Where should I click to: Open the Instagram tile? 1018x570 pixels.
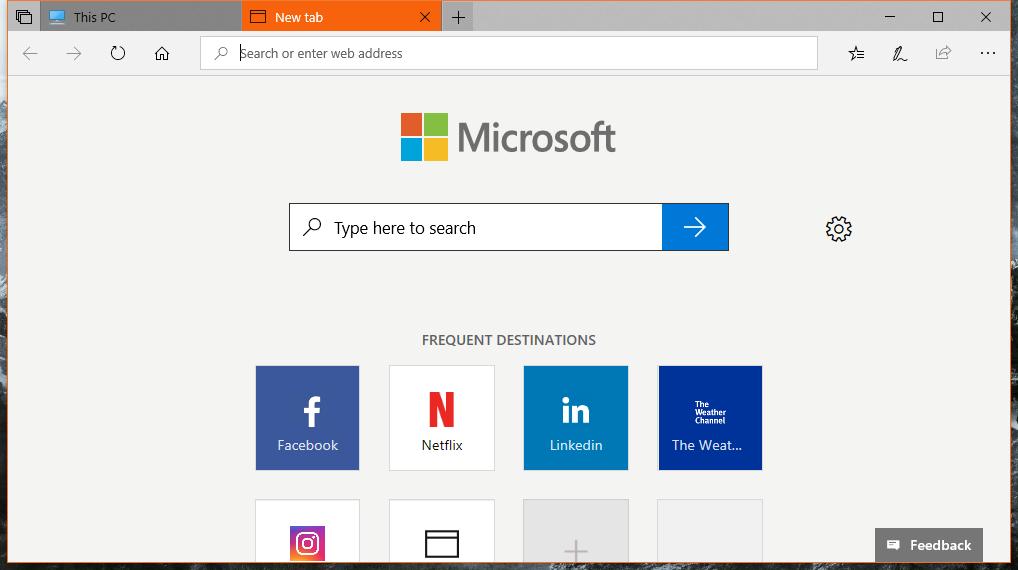click(x=307, y=530)
